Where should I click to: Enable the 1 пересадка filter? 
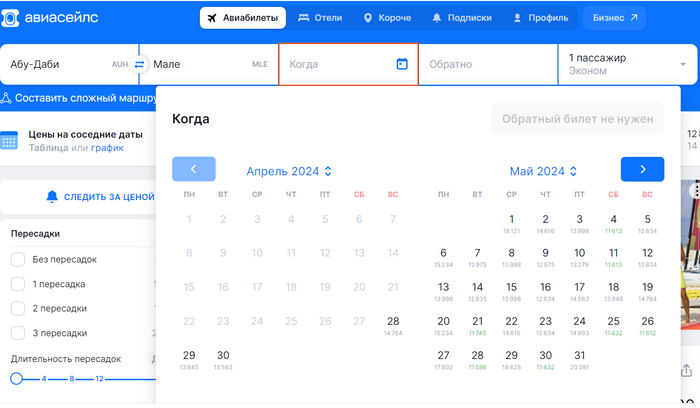click(18, 284)
